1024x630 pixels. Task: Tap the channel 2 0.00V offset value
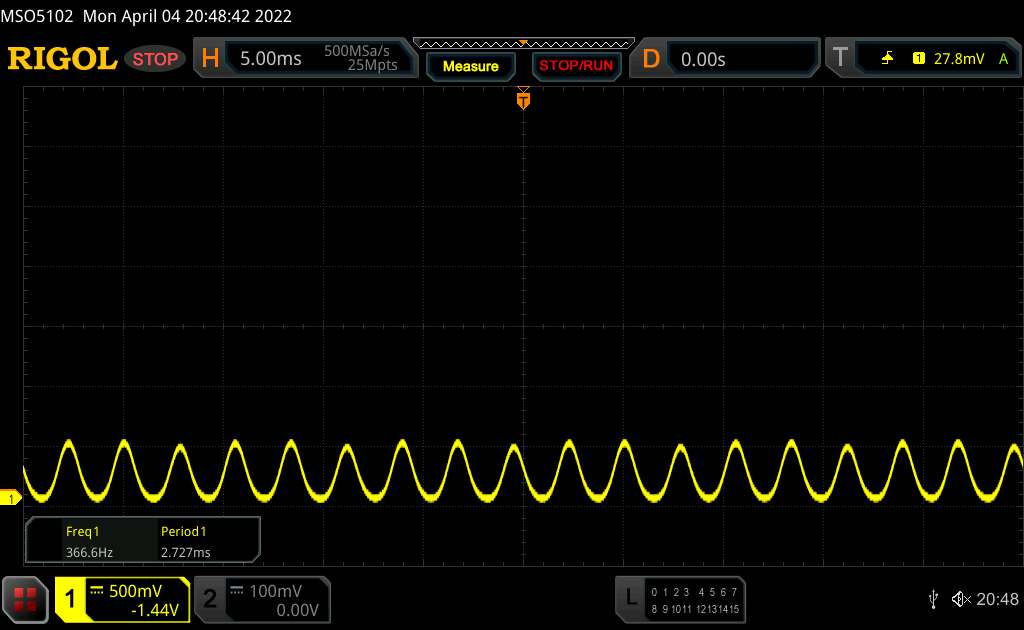[x=297, y=610]
